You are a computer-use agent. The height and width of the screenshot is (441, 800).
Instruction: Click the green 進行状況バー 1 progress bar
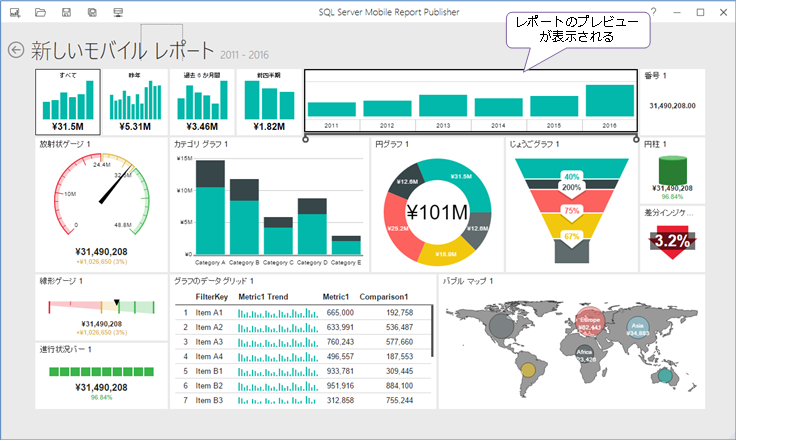click(x=102, y=372)
